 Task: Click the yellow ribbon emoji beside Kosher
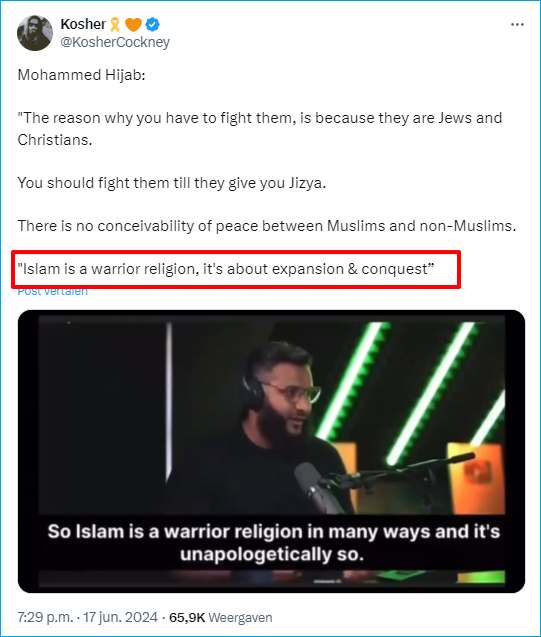click(115, 25)
